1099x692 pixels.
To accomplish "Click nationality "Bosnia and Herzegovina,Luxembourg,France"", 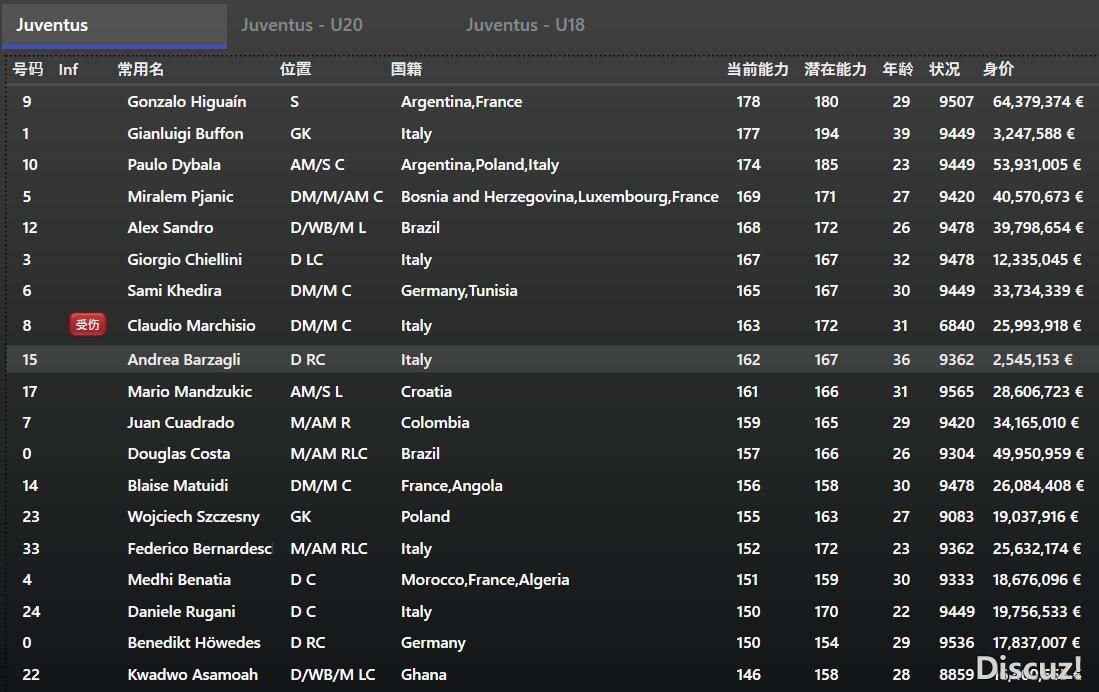I will 559,196.
